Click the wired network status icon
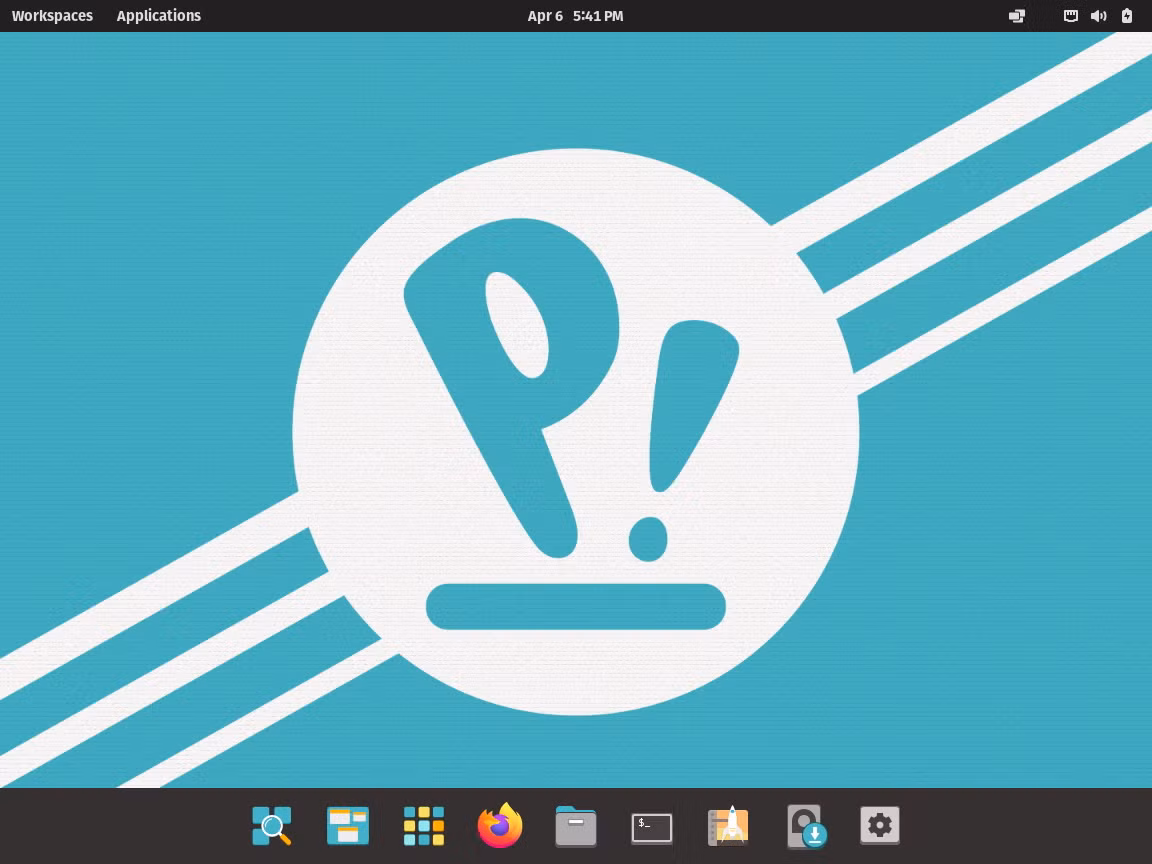This screenshot has width=1152, height=864. [x=1070, y=15]
